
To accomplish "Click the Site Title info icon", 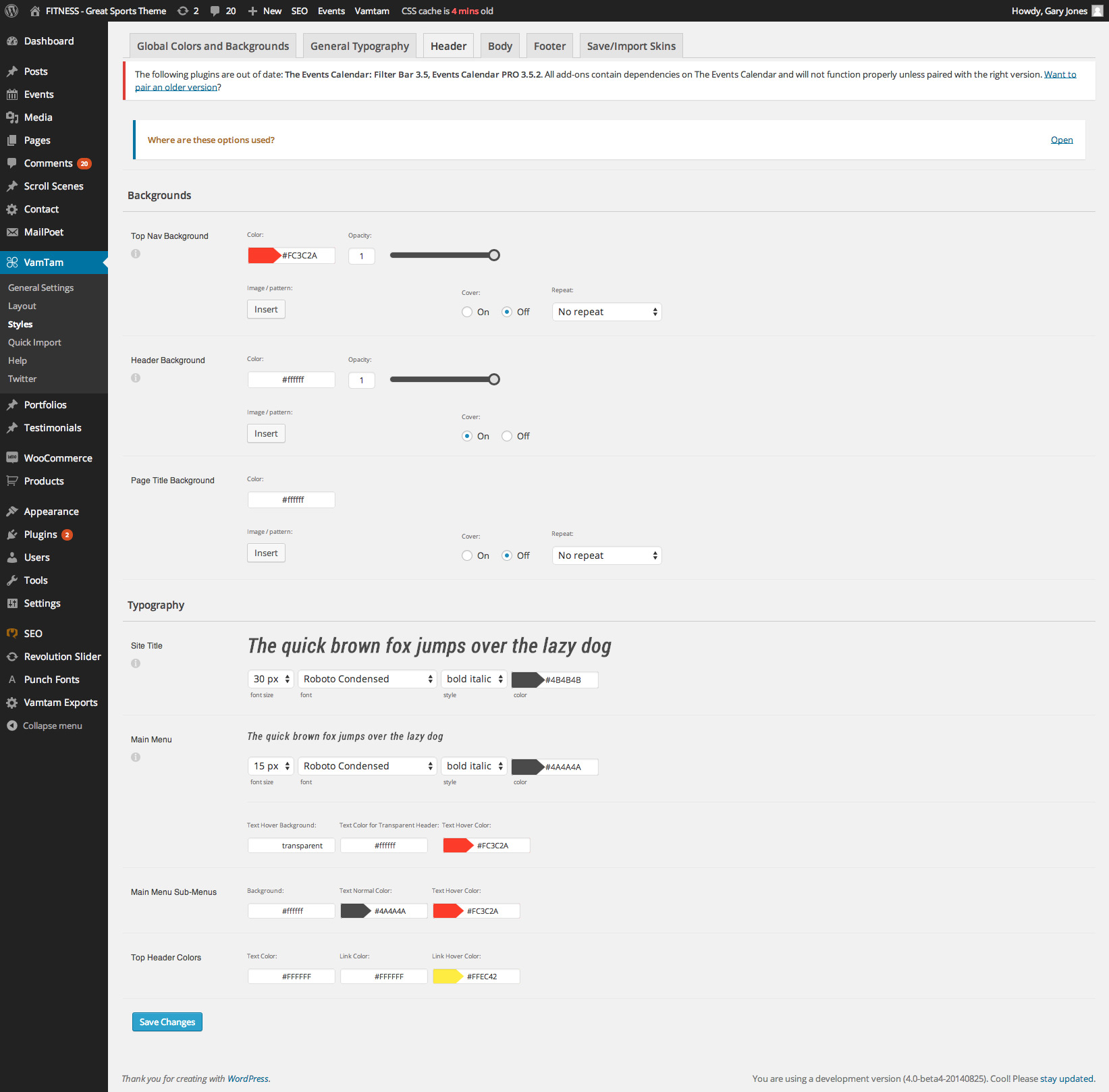I will (x=136, y=663).
